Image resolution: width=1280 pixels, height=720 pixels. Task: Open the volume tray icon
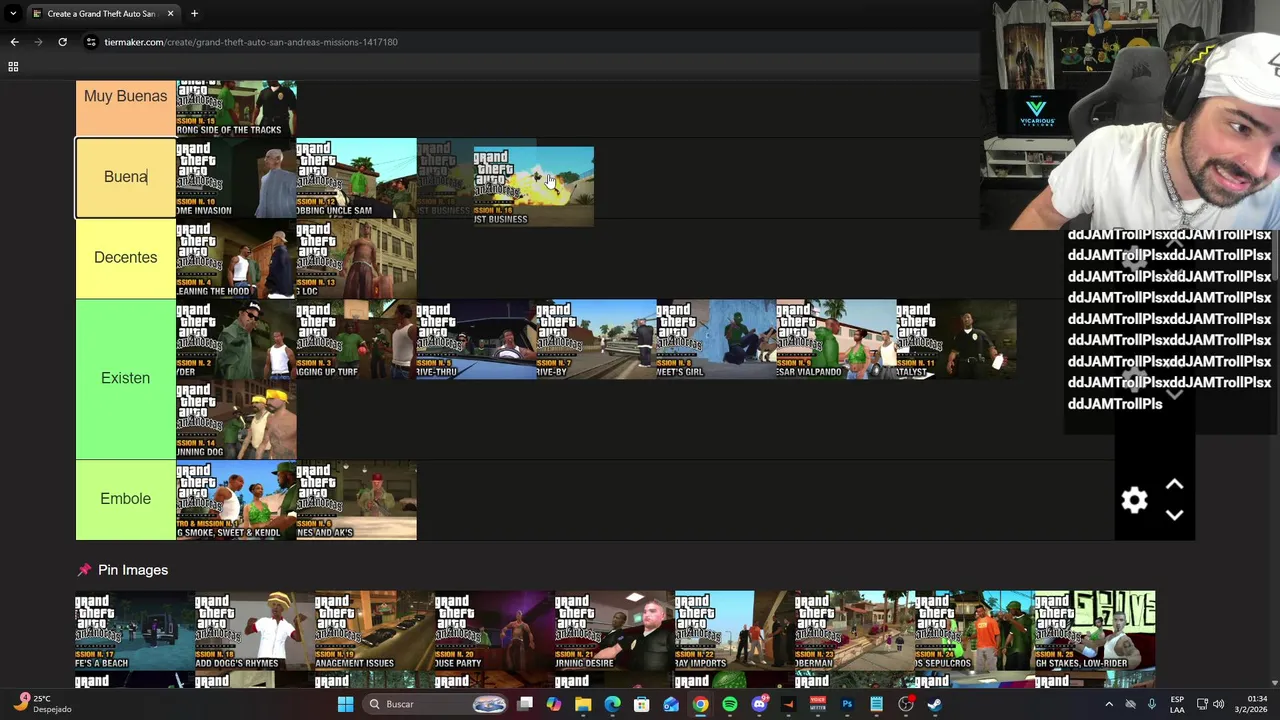pyautogui.click(x=1218, y=704)
